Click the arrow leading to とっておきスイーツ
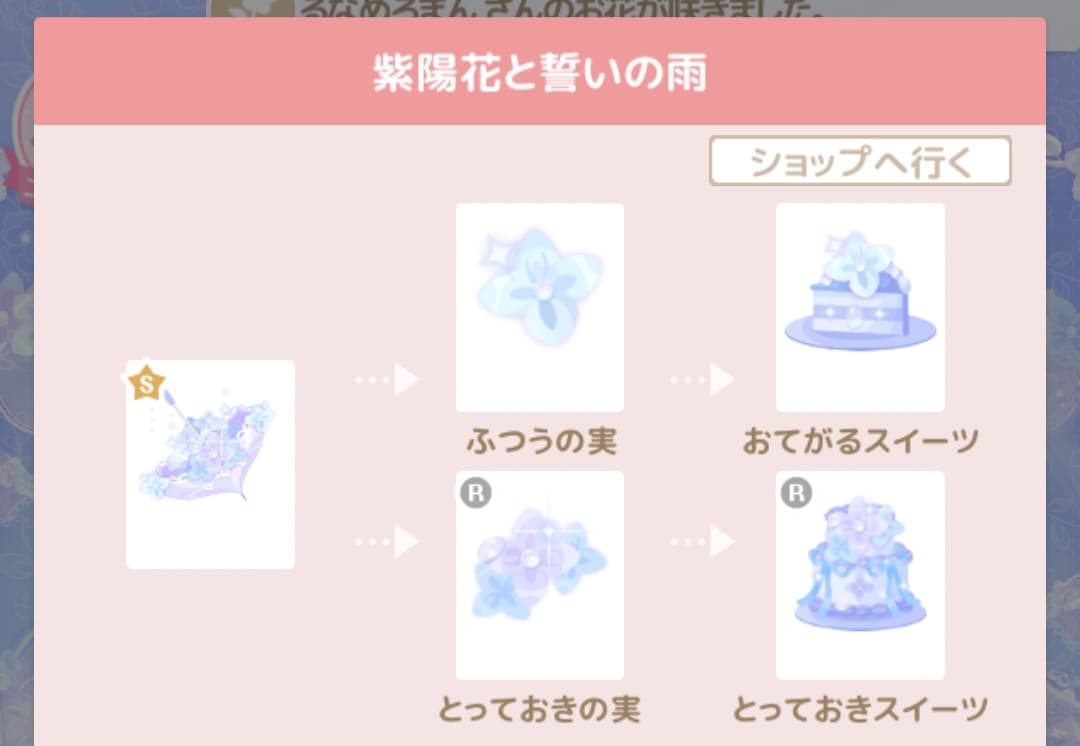Image resolution: width=1080 pixels, height=746 pixels. tap(703, 541)
